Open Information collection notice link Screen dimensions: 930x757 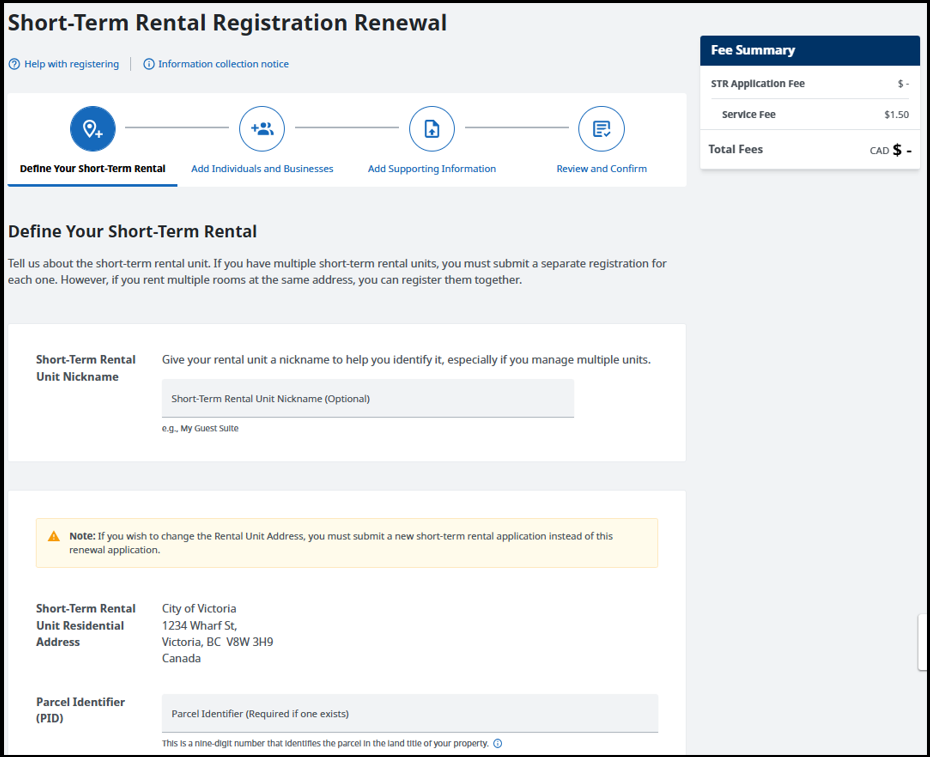click(x=224, y=64)
